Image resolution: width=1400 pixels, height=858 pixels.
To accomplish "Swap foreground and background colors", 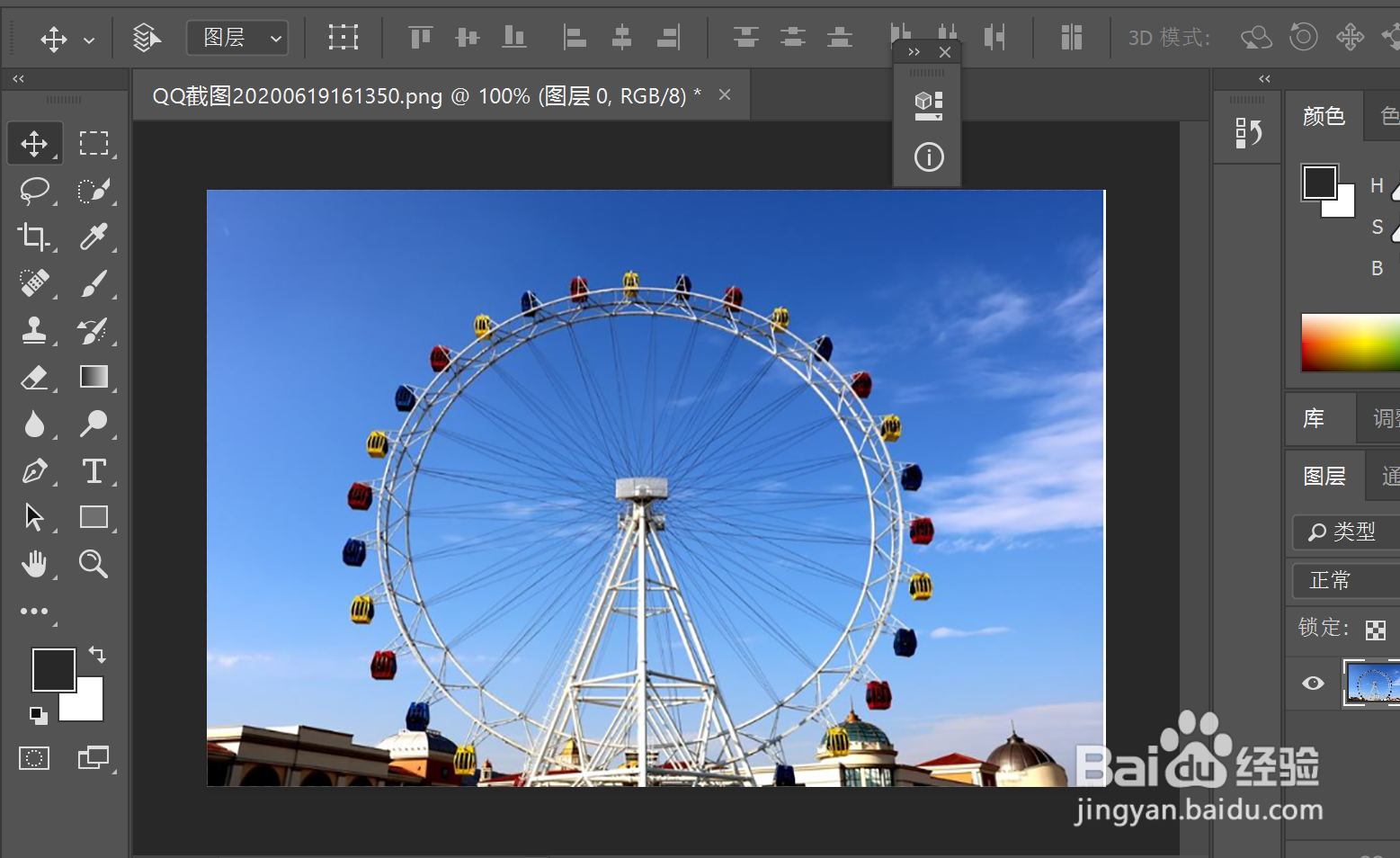I will coord(97,655).
